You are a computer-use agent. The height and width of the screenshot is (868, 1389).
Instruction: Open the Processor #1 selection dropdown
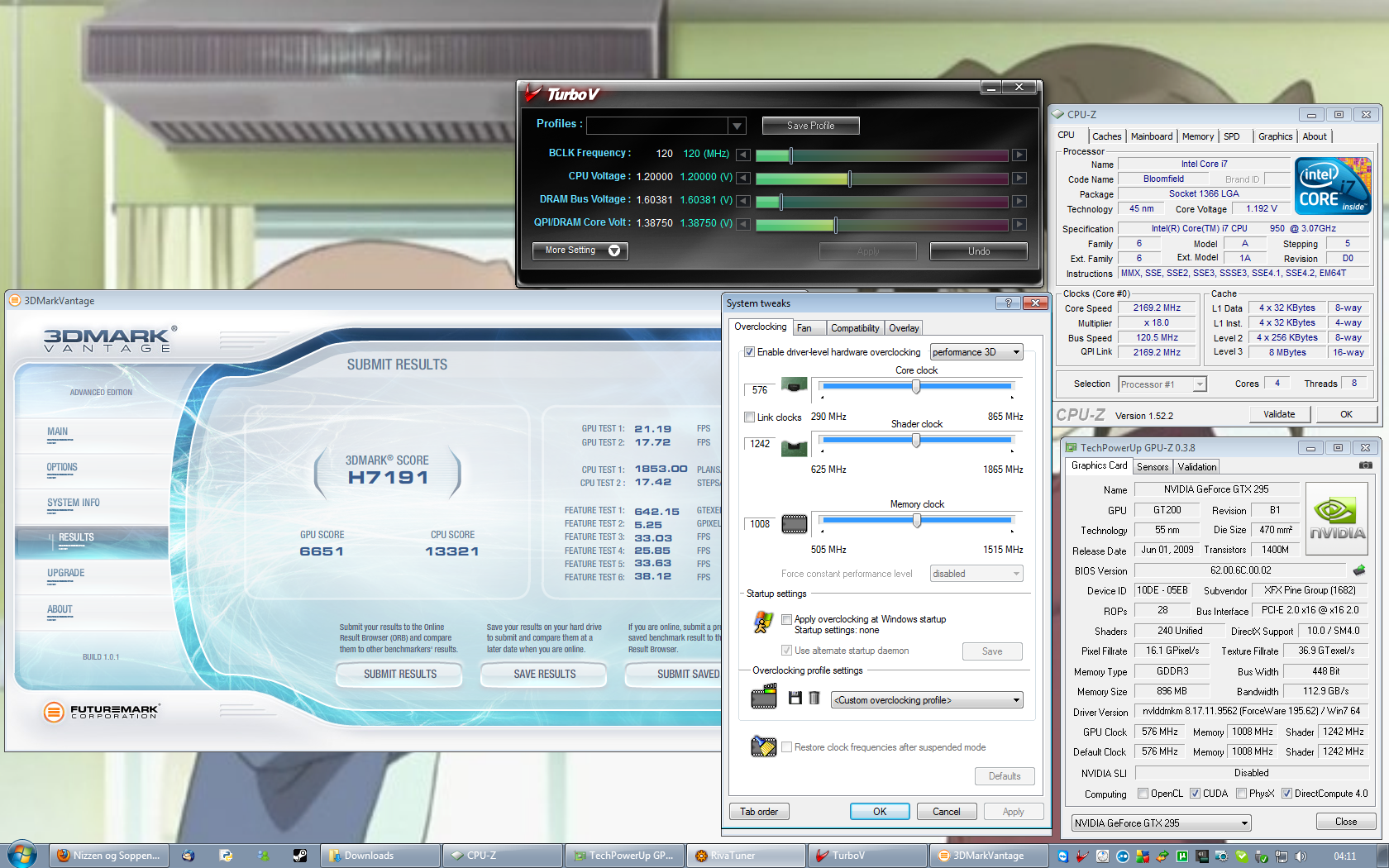click(1162, 384)
